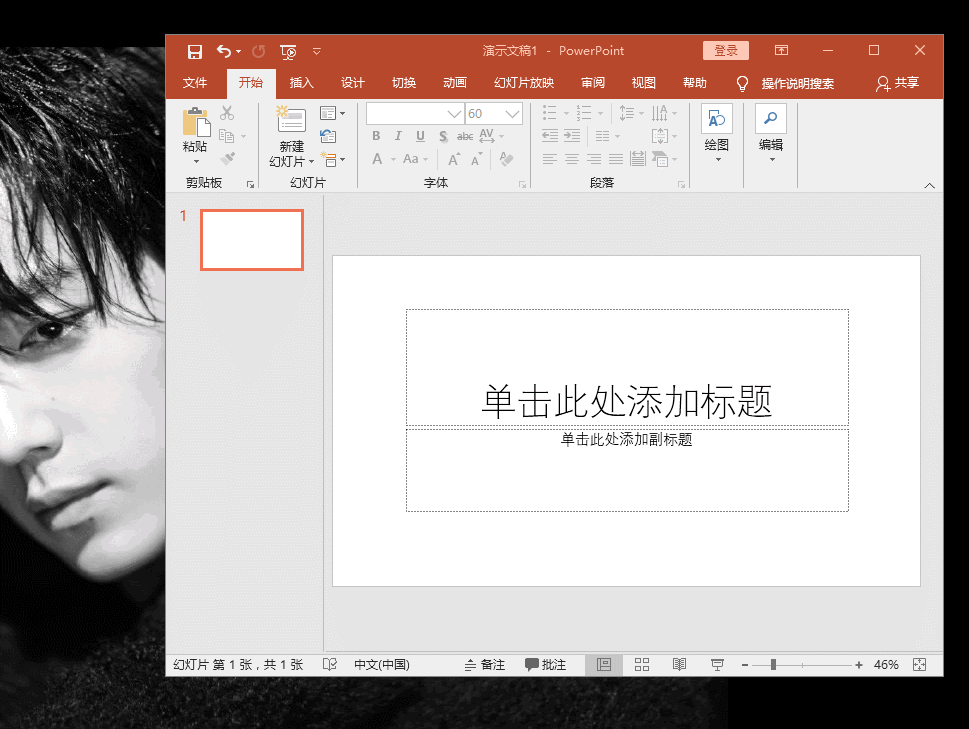Click the Paste clipboard icon
Image resolution: width=969 pixels, height=729 pixels.
195,123
